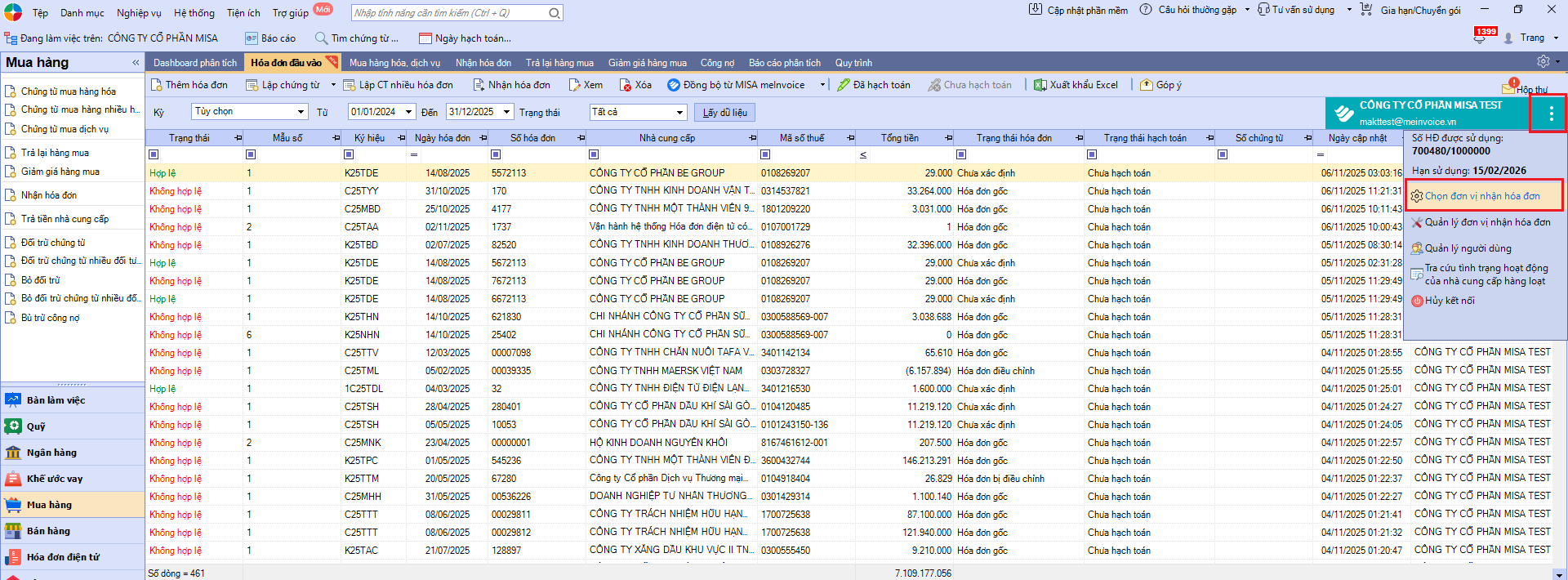The image size is (1568, 580).
Task: Click Hủy kết nối option
Action: coord(1449,301)
